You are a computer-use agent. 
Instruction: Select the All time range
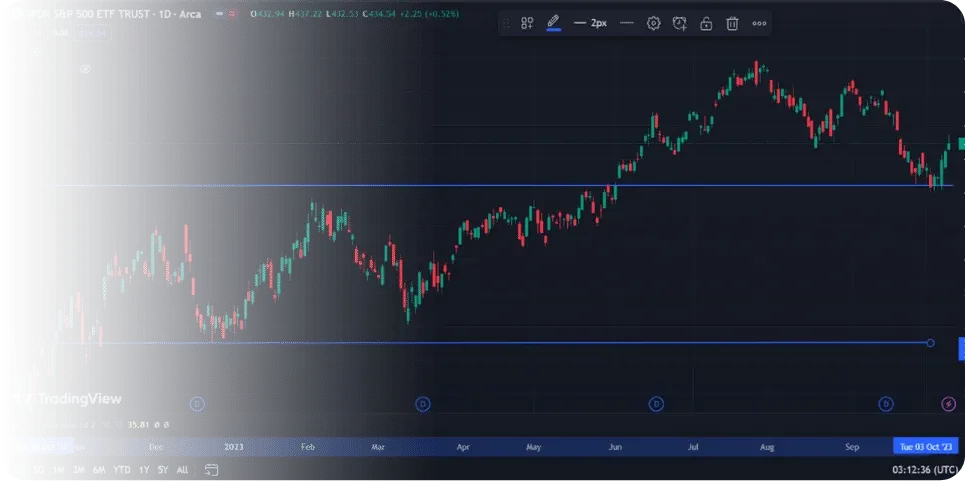(x=182, y=470)
